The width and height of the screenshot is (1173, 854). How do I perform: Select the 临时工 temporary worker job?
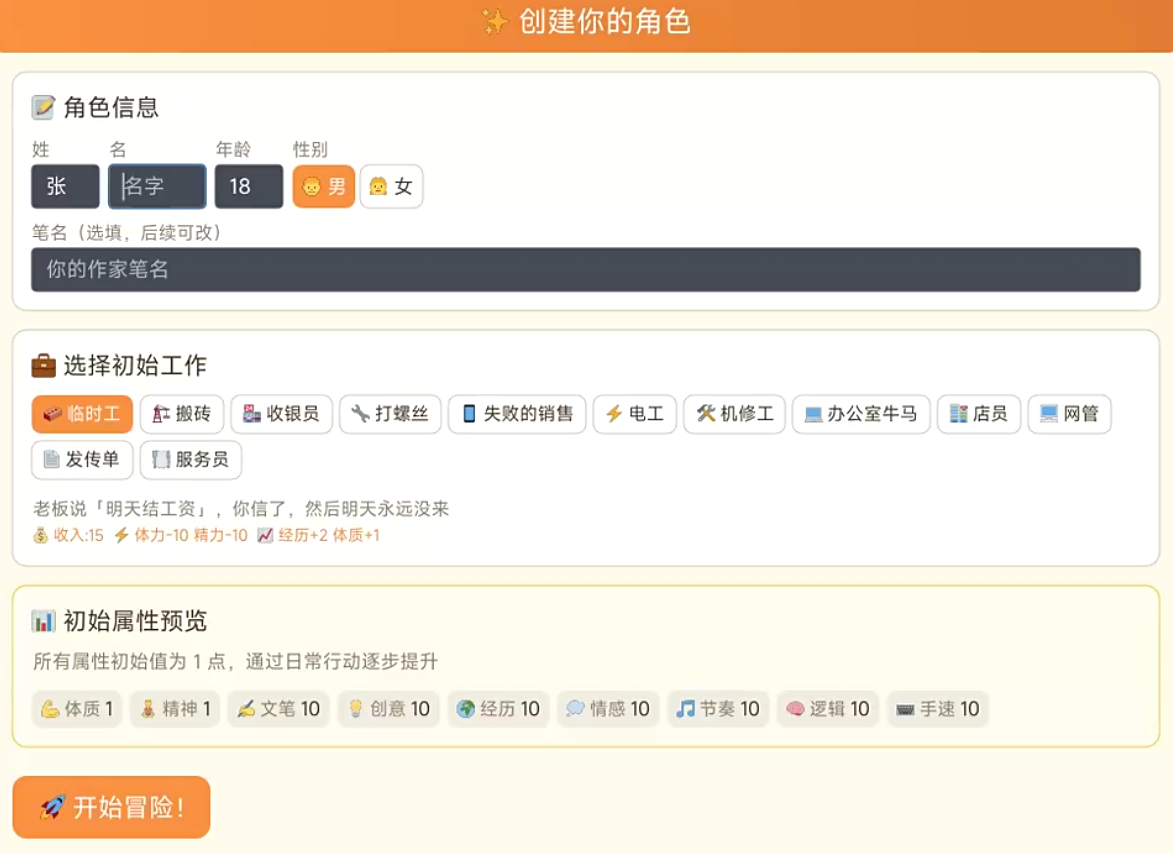(x=80, y=414)
